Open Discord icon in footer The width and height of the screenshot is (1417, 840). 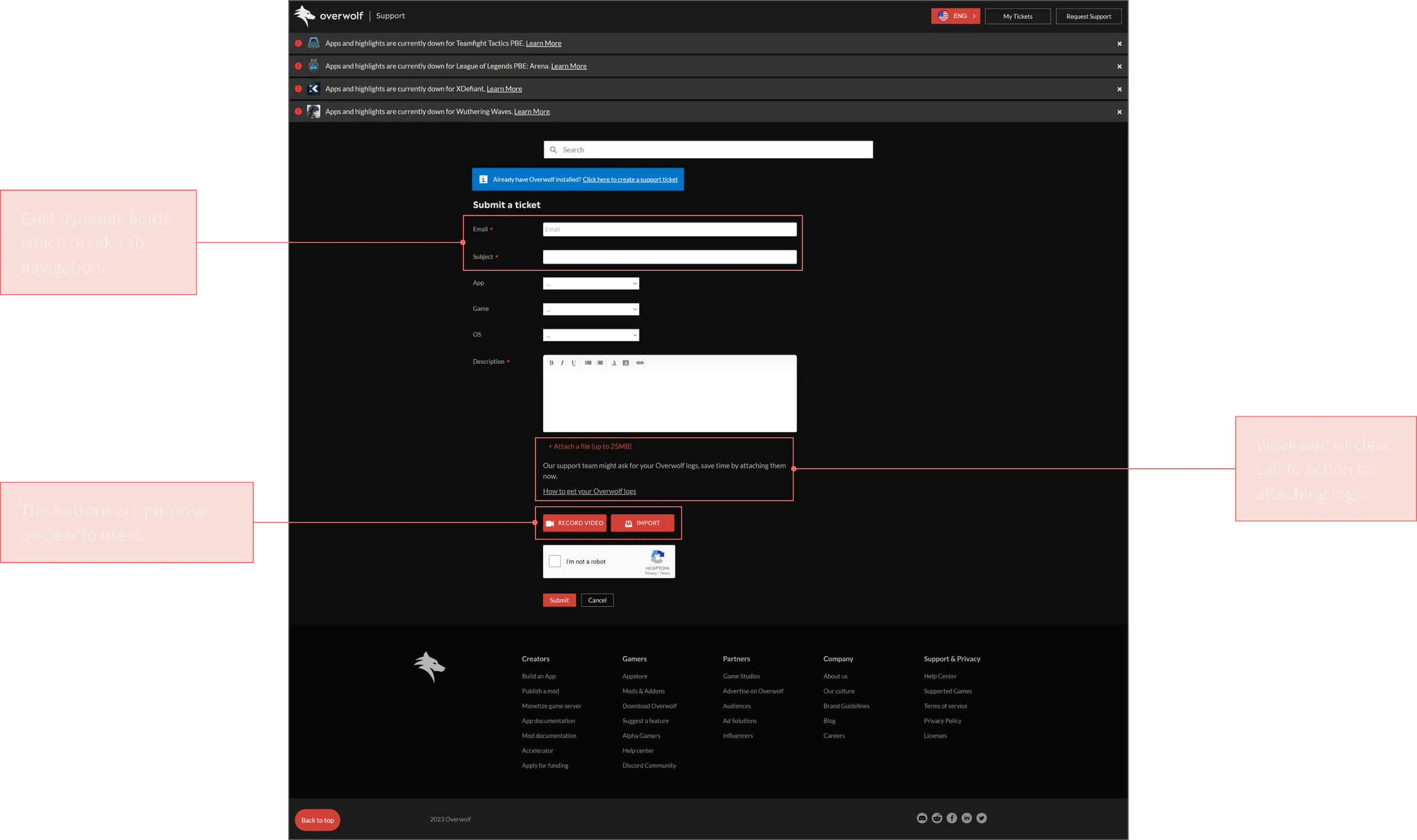(922, 818)
